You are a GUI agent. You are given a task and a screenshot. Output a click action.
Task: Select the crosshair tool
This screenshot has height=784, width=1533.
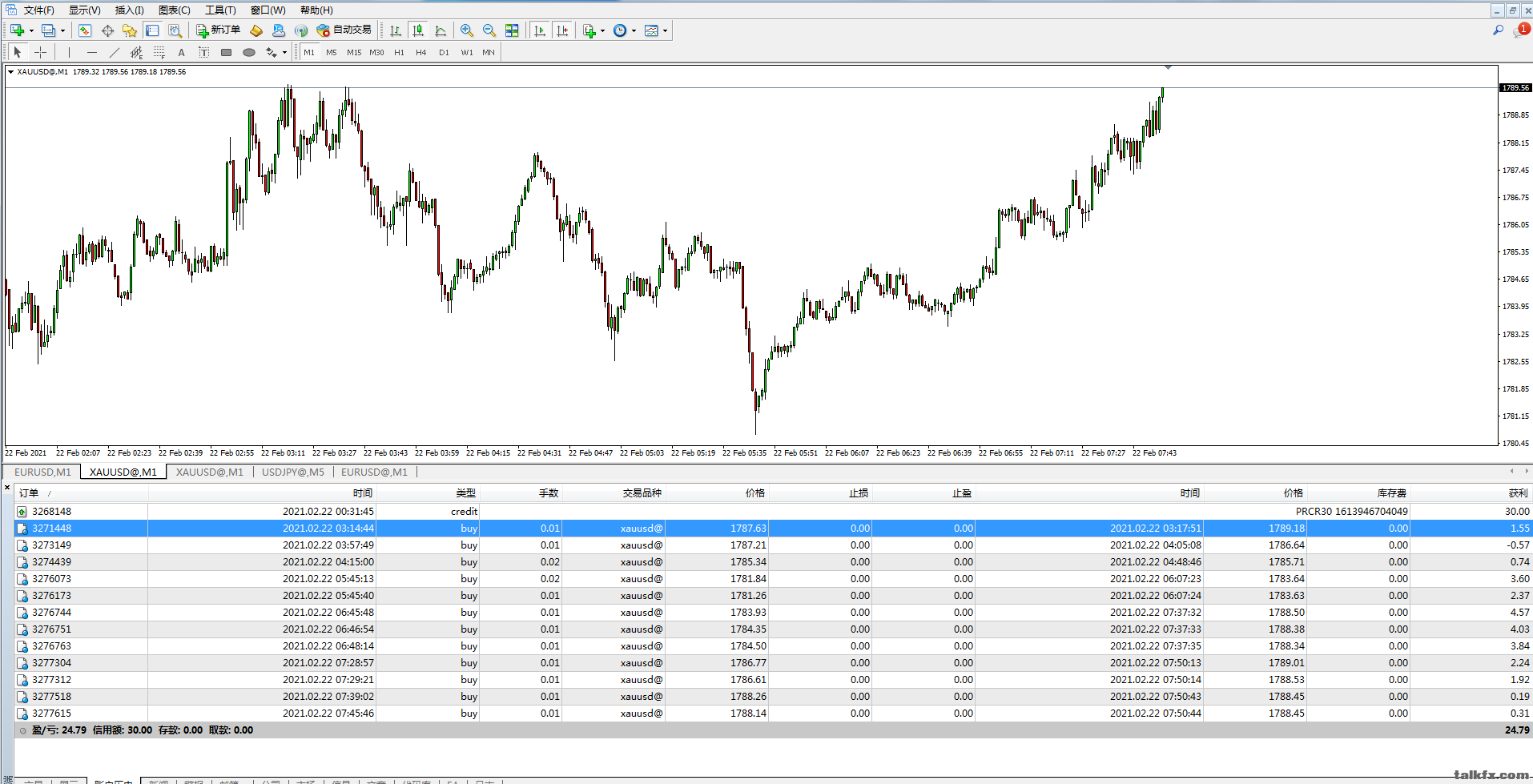40,53
